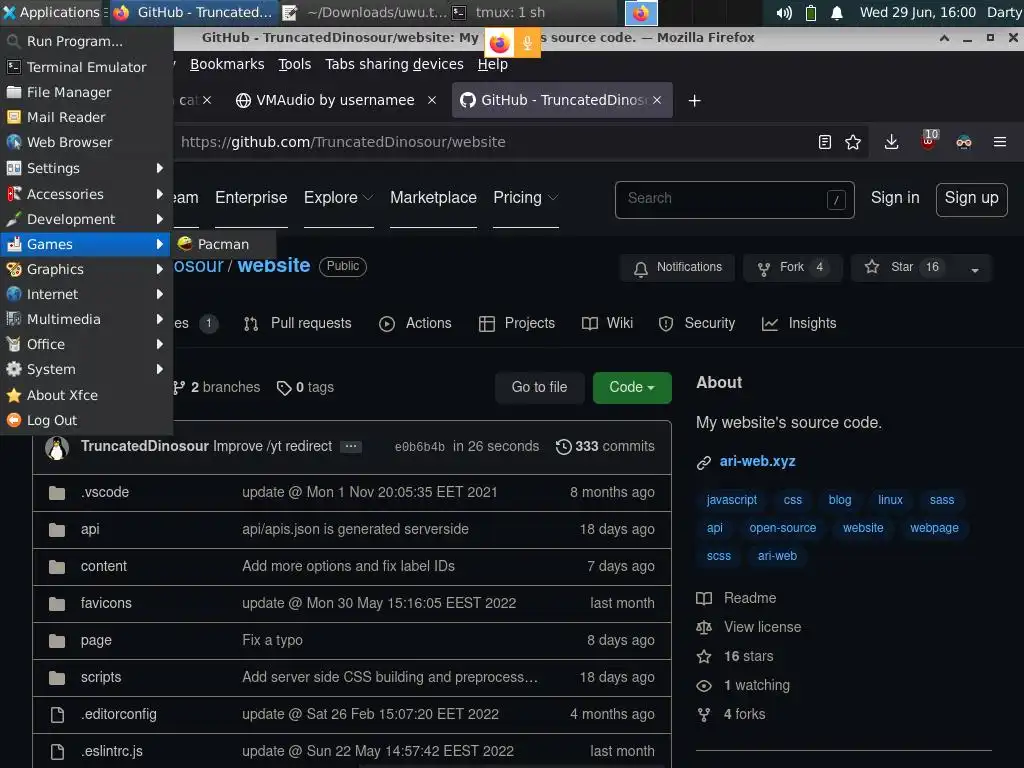Image resolution: width=1024 pixels, height=768 pixels.
Task: Click inside the GitHub Search field
Action: coord(735,199)
